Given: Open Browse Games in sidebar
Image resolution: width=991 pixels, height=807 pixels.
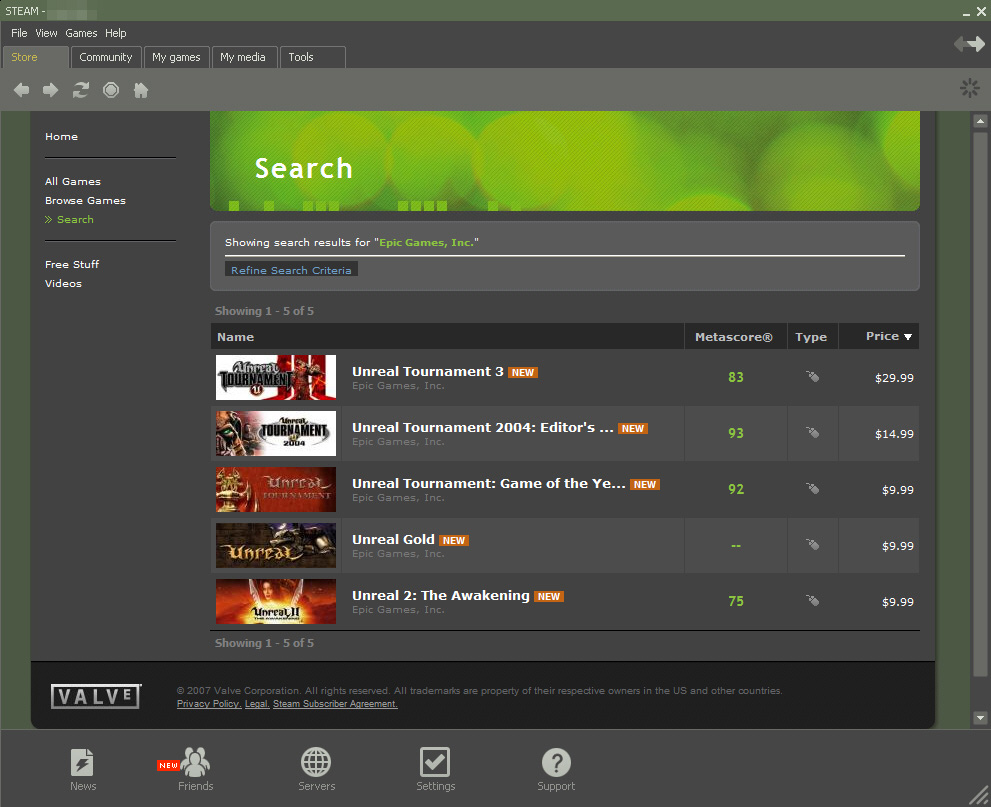Looking at the screenshot, I should (85, 200).
